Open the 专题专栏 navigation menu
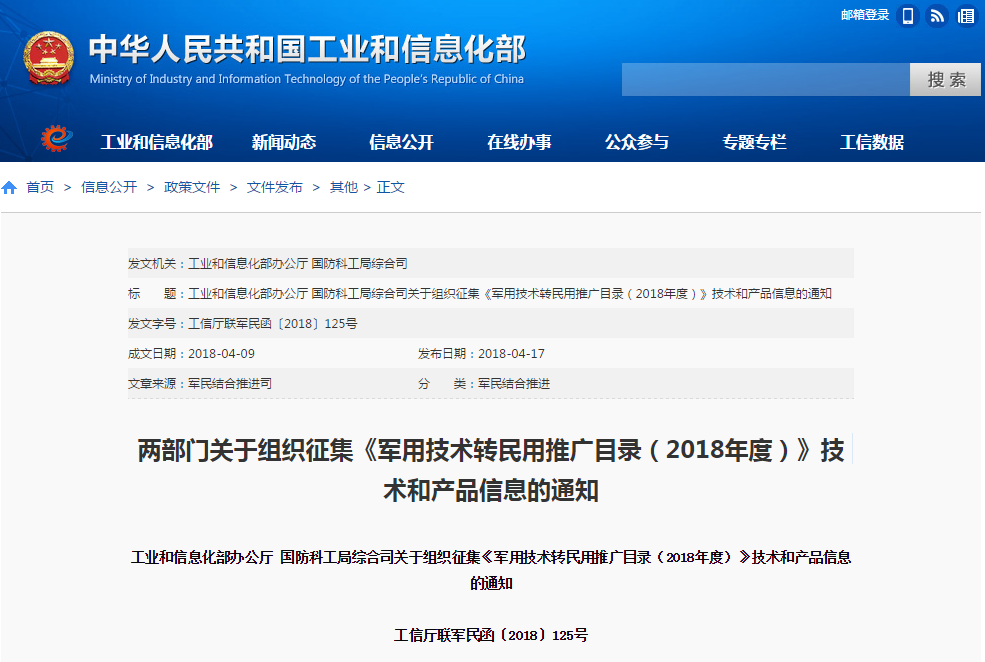This screenshot has width=985, height=662. tap(754, 143)
